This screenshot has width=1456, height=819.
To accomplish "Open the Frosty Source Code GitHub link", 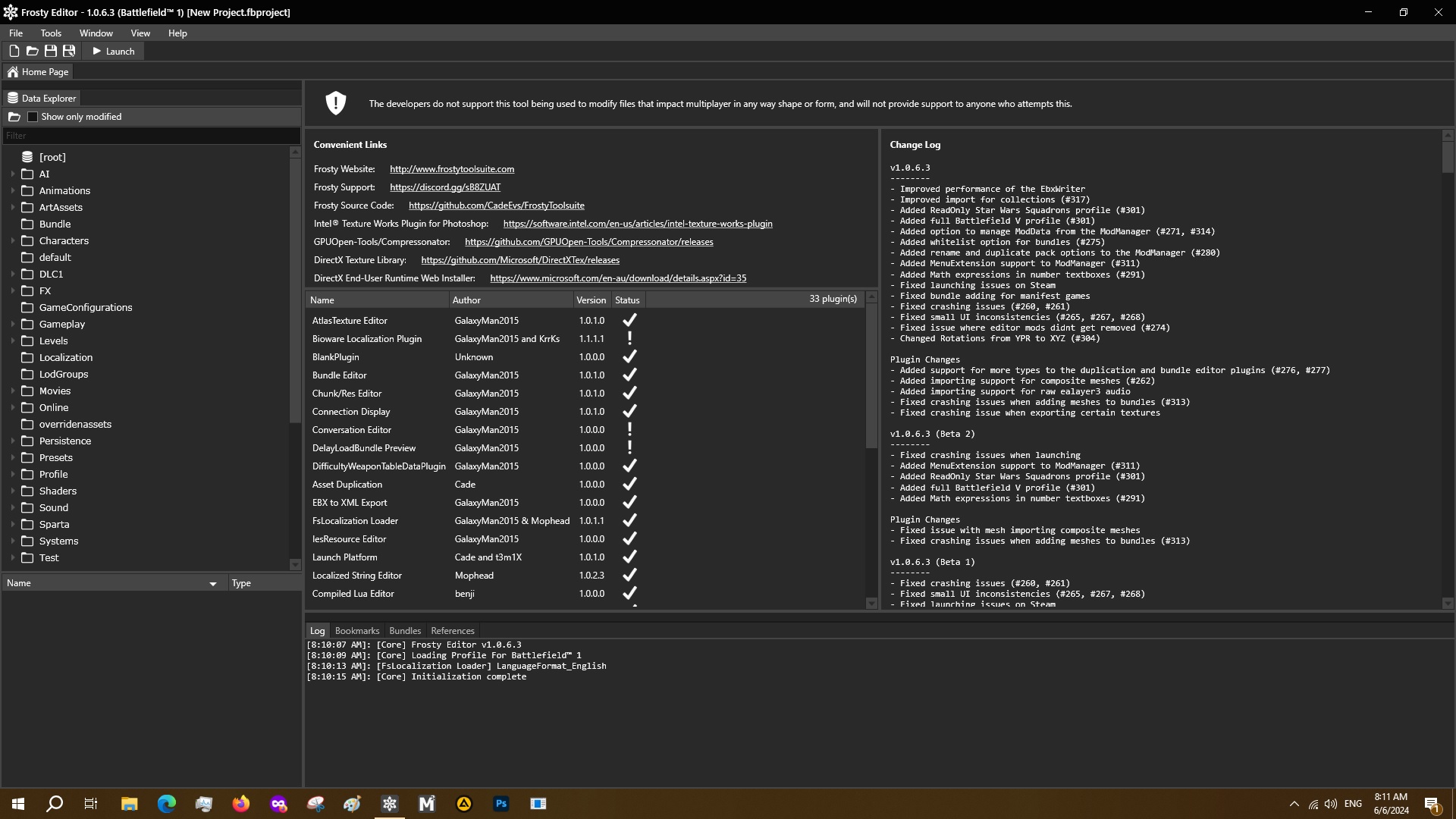I will tap(496, 206).
